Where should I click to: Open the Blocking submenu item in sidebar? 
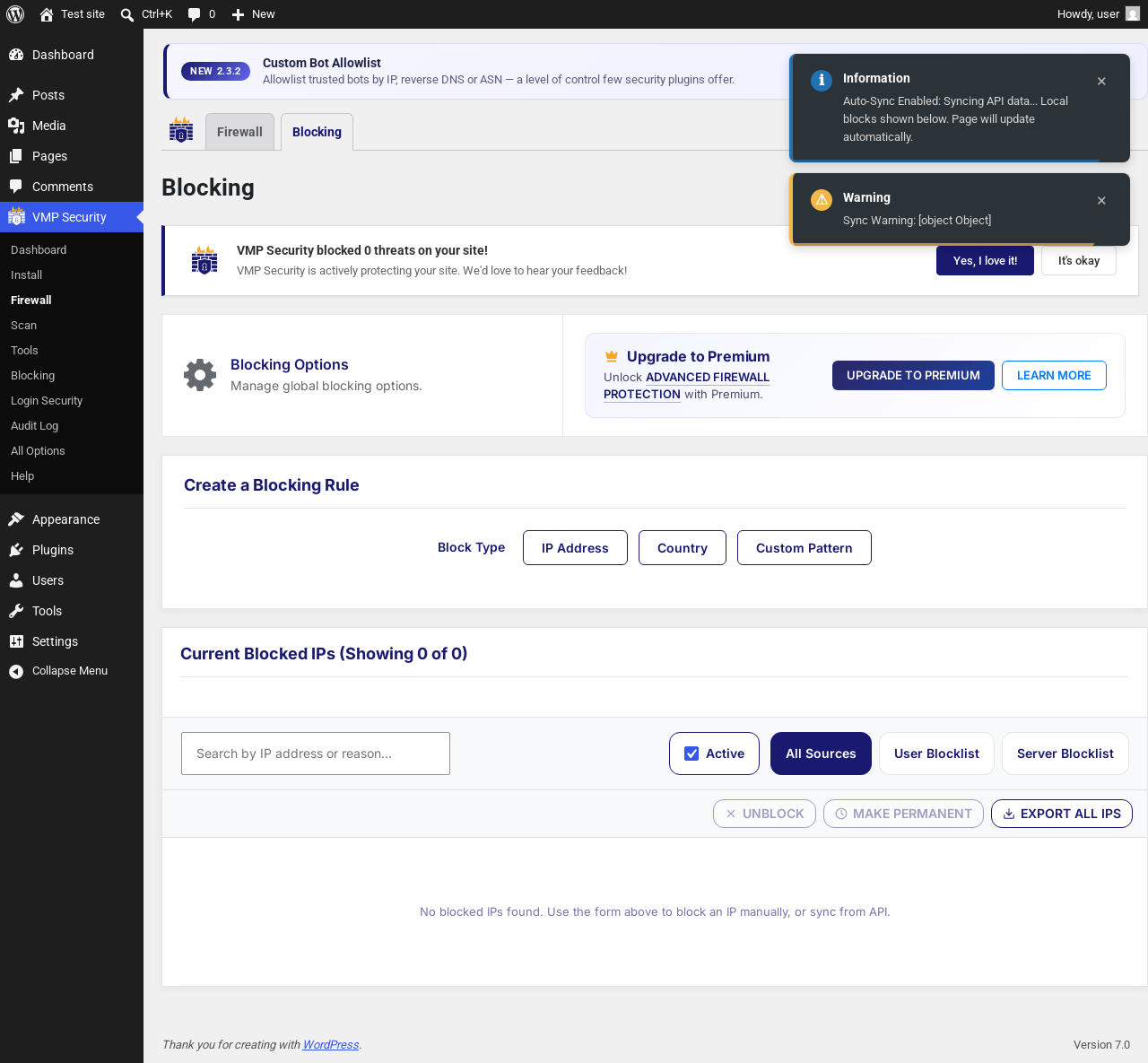click(x=33, y=376)
